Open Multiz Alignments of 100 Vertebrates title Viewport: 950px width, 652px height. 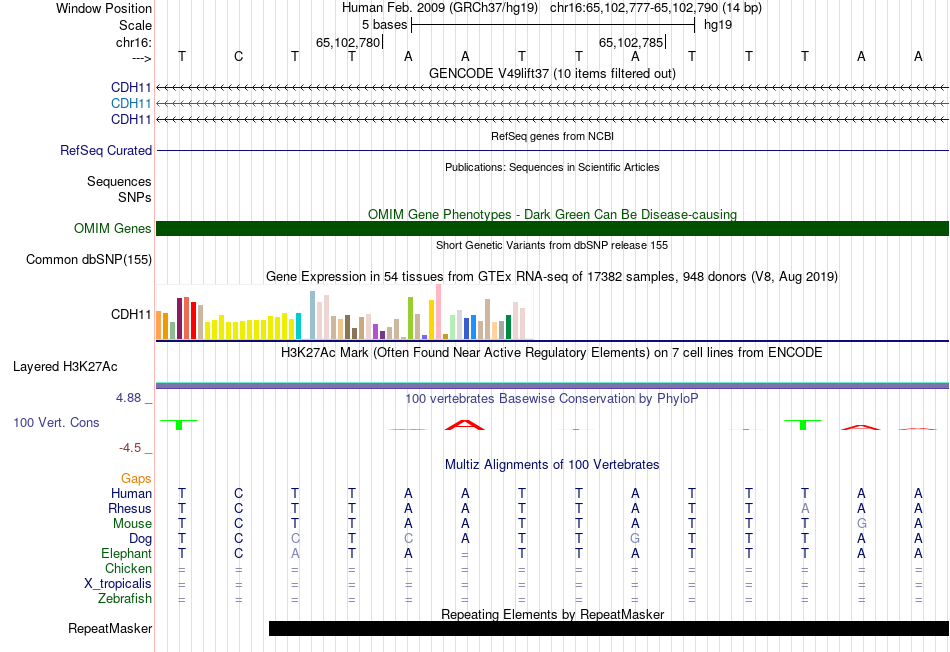click(x=552, y=465)
